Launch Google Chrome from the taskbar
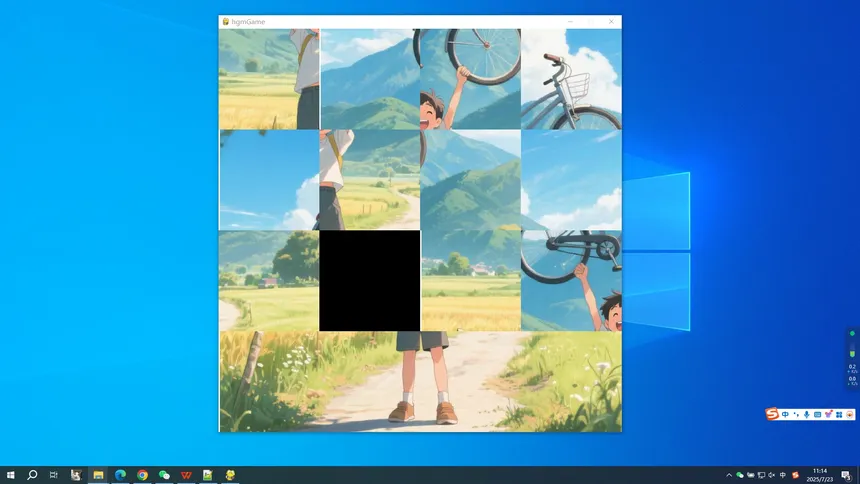860x484 pixels. click(x=142, y=475)
